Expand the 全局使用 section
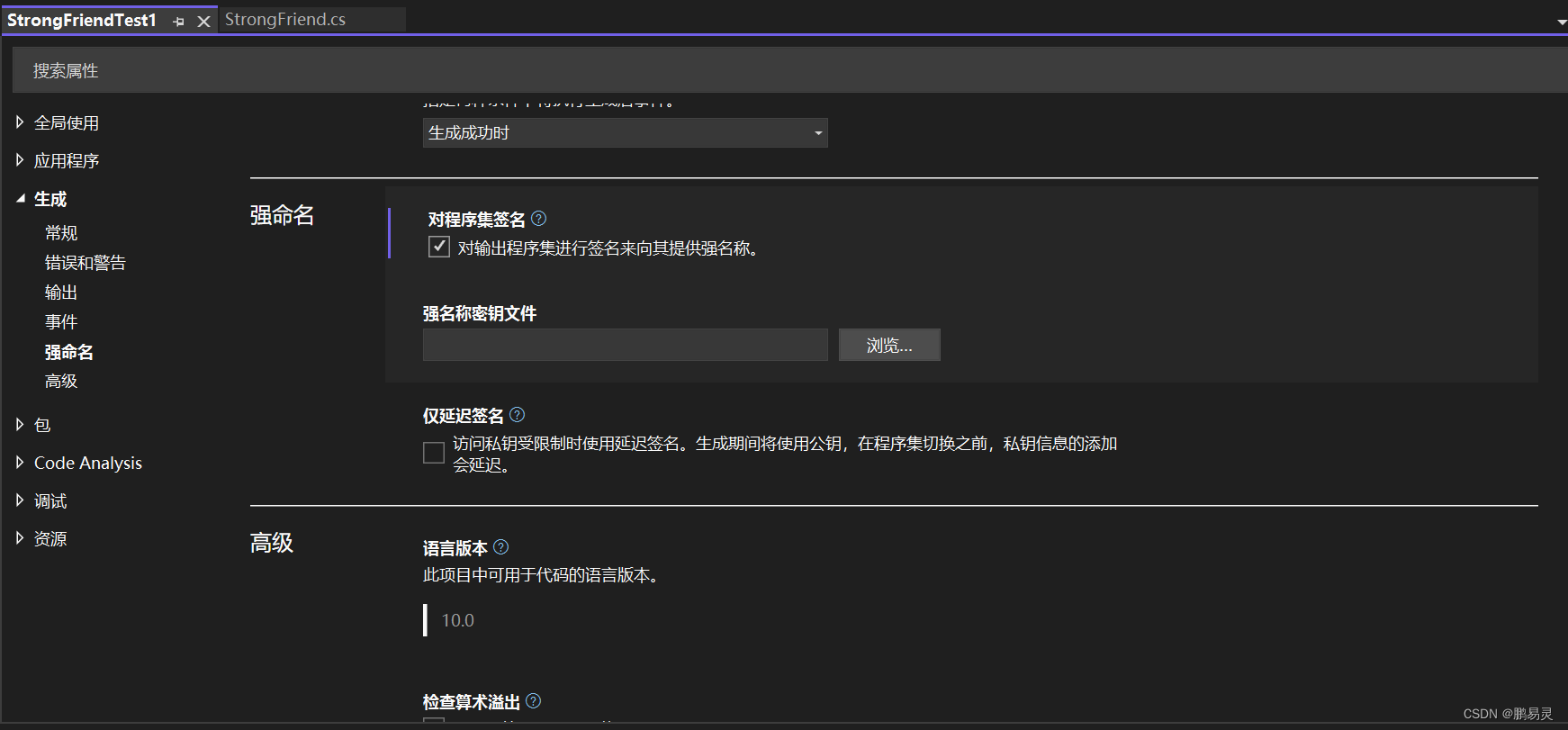The image size is (1568, 730). coord(20,122)
